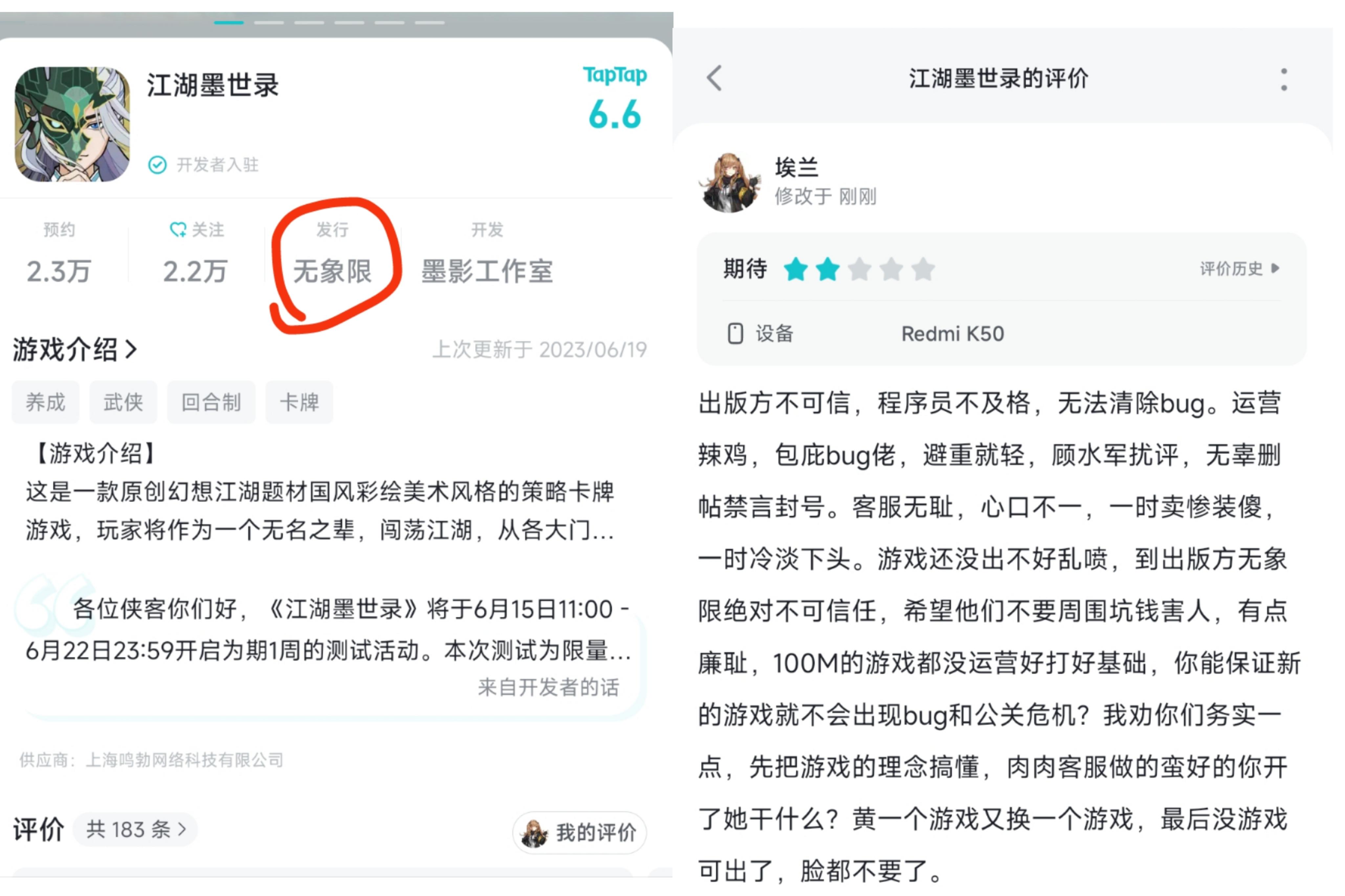Open publisher 无象限
The width and height of the screenshot is (1345, 896).
(x=333, y=271)
